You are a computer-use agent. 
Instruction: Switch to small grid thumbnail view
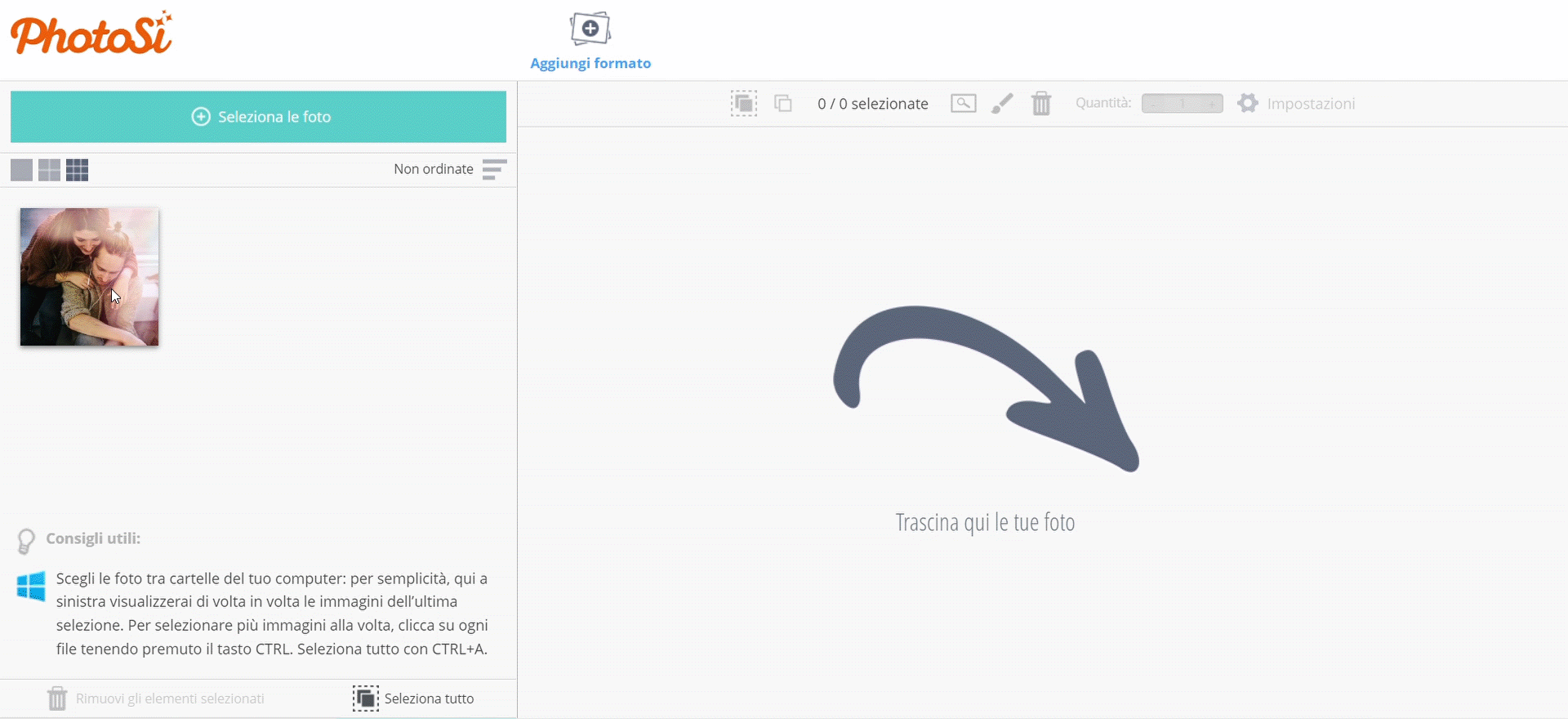[x=77, y=170]
